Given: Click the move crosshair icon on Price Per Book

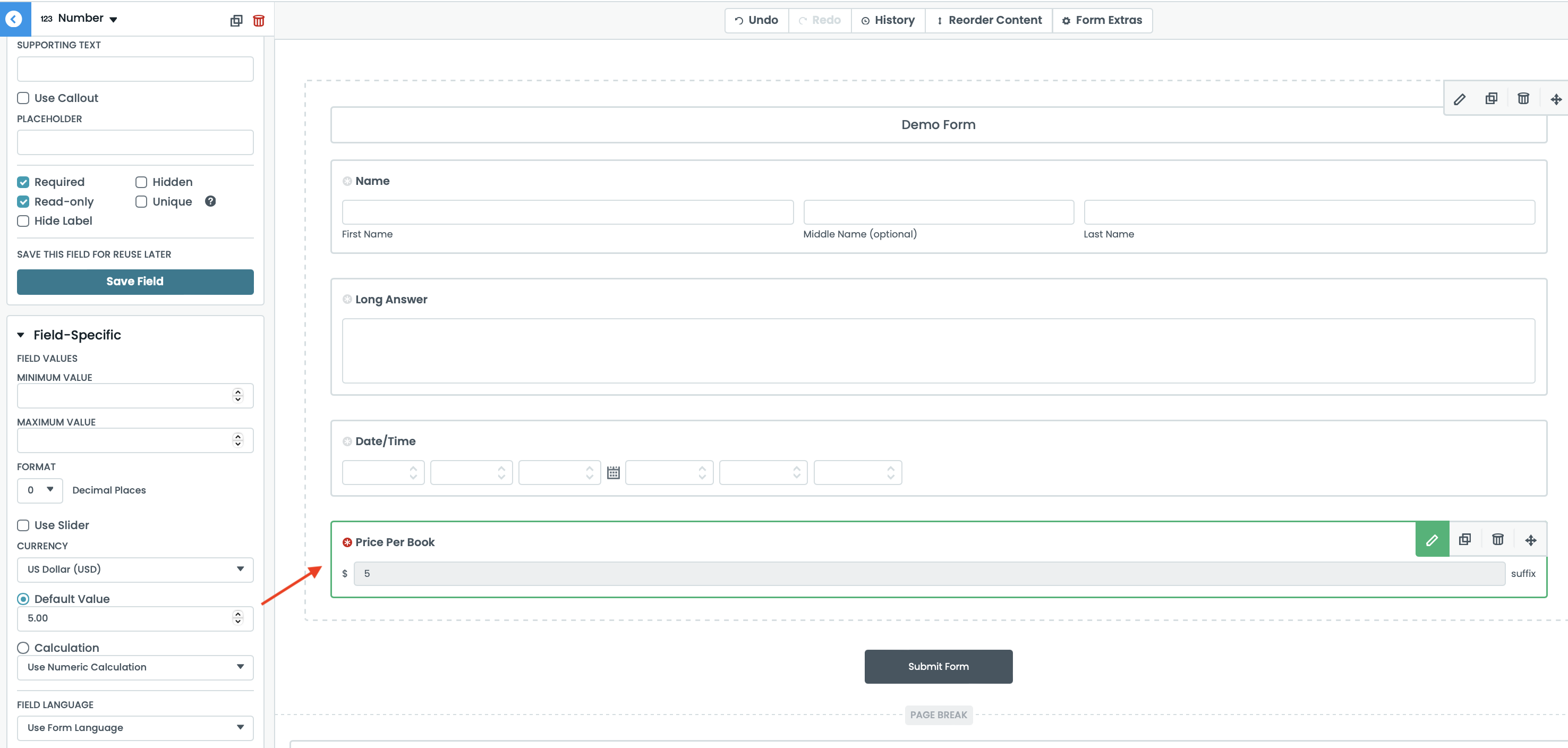Looking at the screenshot, I should [x=1531, y=539].
